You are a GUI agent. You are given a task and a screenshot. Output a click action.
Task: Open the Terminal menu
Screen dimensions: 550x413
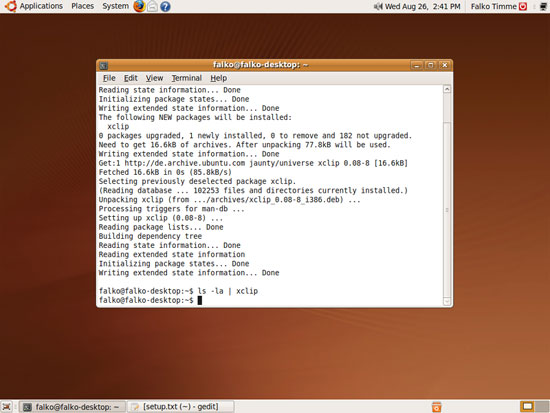point(187,78)
